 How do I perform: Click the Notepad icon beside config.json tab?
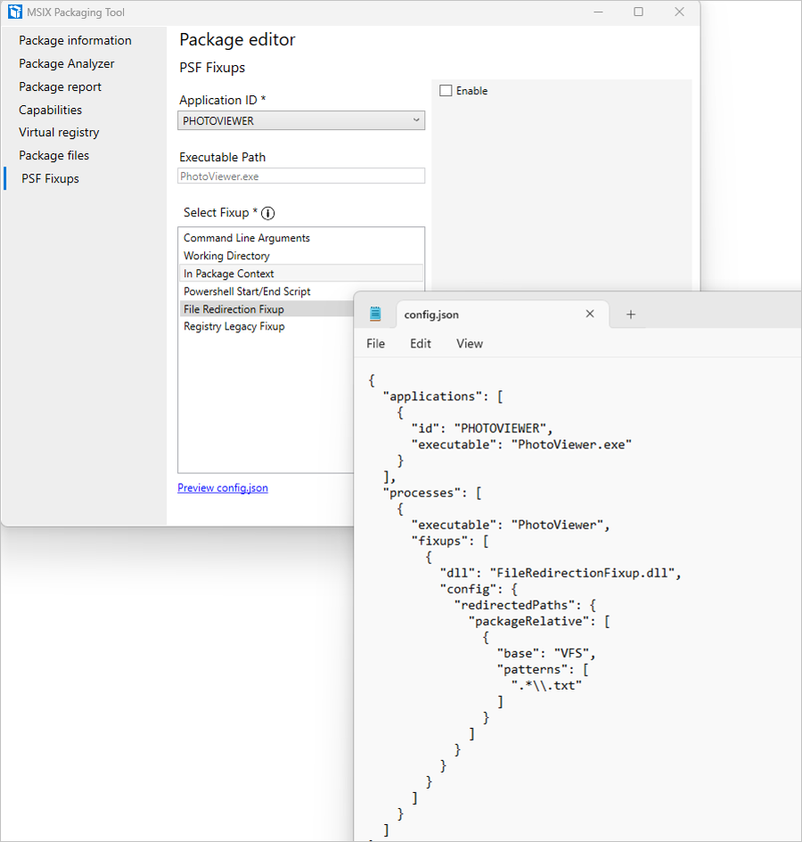375,314
